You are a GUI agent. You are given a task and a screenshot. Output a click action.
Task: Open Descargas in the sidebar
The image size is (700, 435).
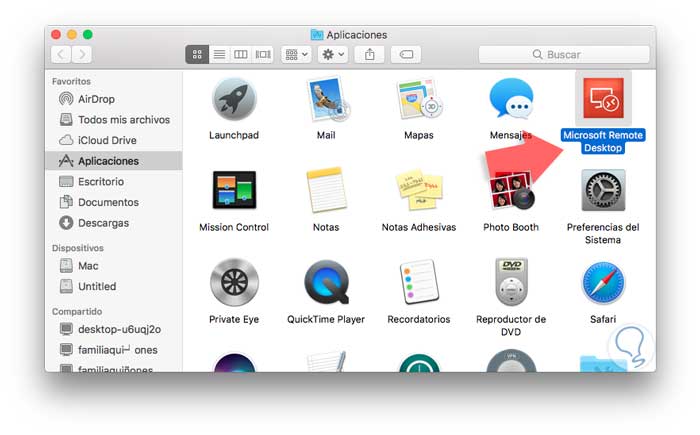coord(114,222)
